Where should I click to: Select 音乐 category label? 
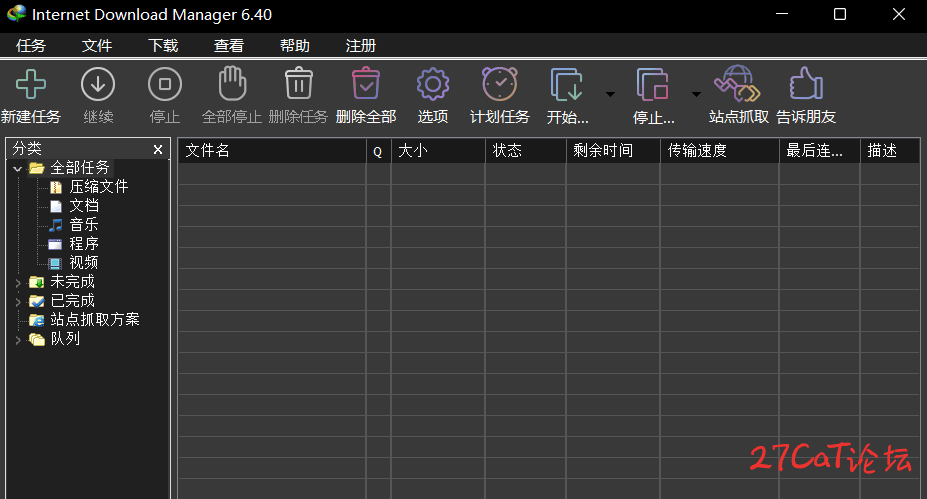pos(84,225)
